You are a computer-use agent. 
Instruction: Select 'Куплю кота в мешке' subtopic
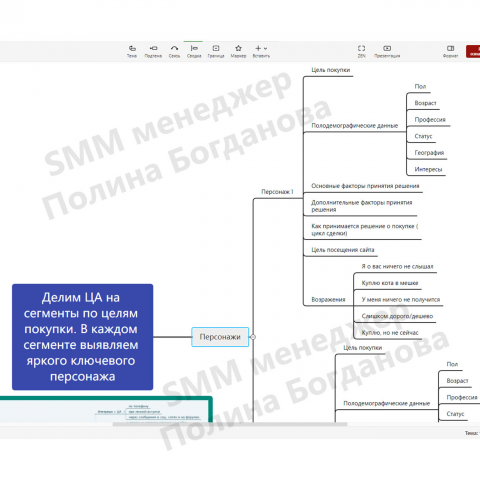(390, 283)
